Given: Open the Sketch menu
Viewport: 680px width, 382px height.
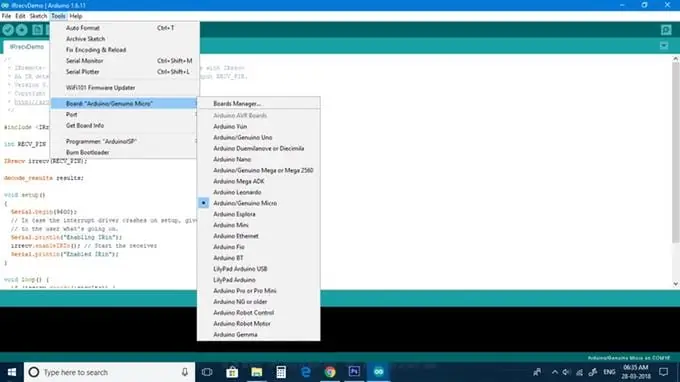Looking at the screenshot, I should pos(38,16).
